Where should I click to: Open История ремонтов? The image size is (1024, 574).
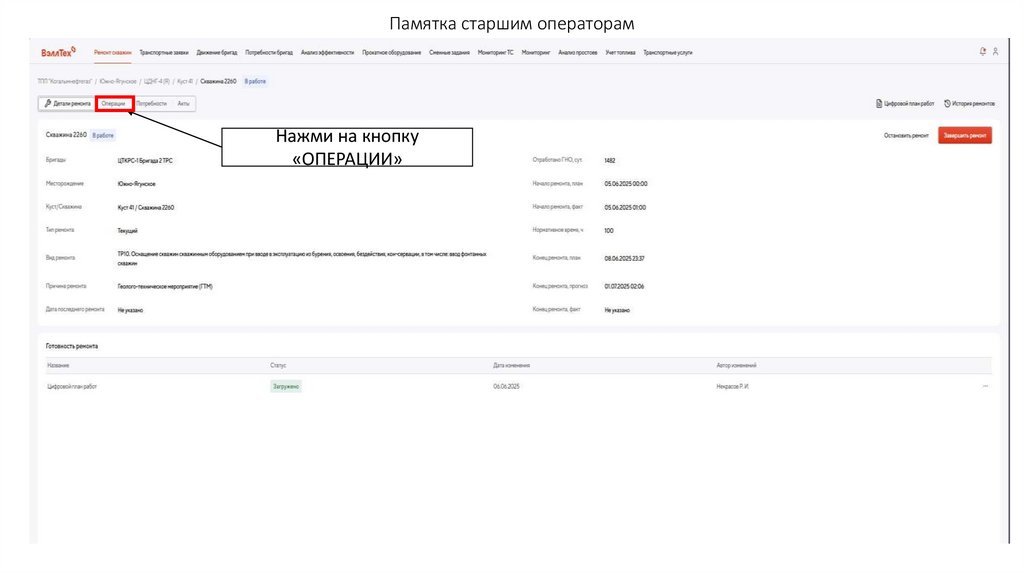pyautogui.click(x=969, y=103)
